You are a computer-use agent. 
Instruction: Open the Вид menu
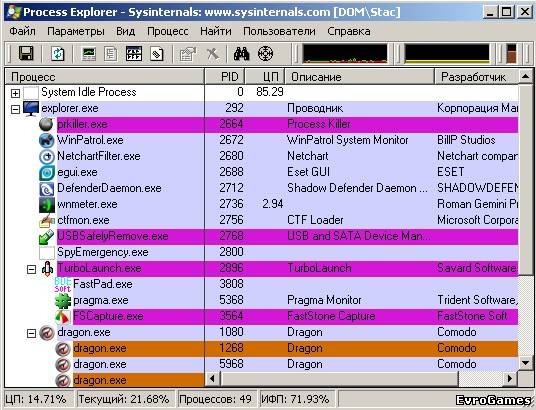click(x=125, y=31)
